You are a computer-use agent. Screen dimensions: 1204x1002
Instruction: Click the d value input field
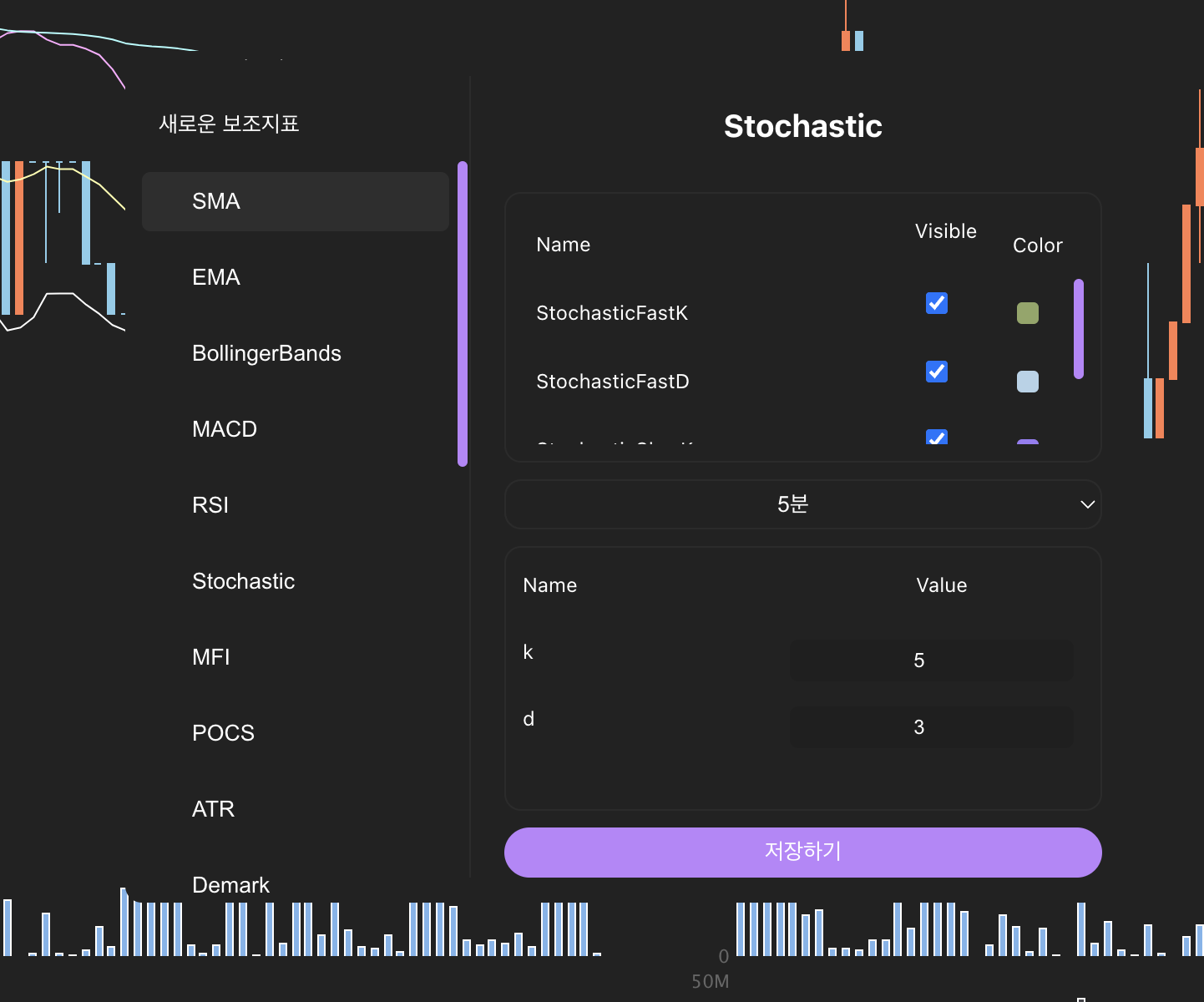coord(931,727)
